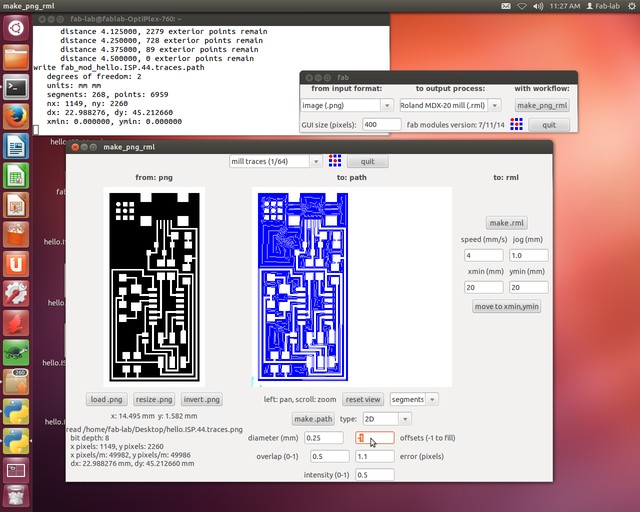The height and width of the screenshot is (512, 640).
Task: Open LibreOffice Impress in the dock
Action: 16,205
